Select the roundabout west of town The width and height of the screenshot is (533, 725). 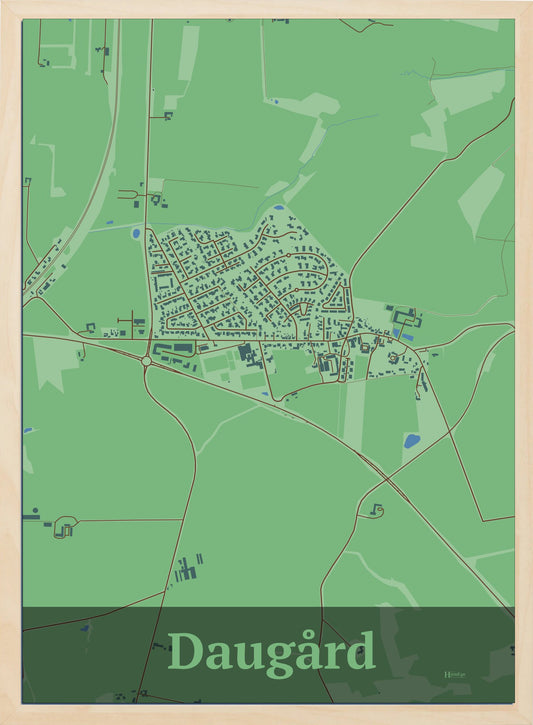pos(147,361)
